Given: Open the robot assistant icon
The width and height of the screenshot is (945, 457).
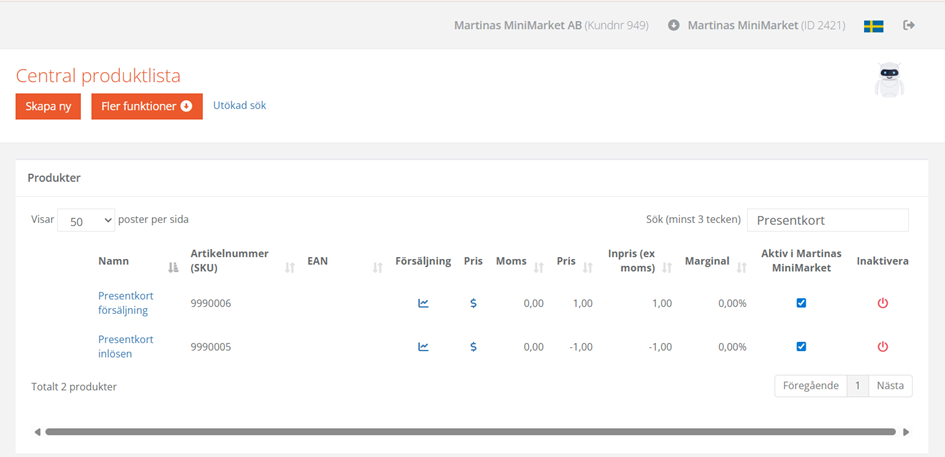Looking at the screenshot, I should (x=888, y=80).
